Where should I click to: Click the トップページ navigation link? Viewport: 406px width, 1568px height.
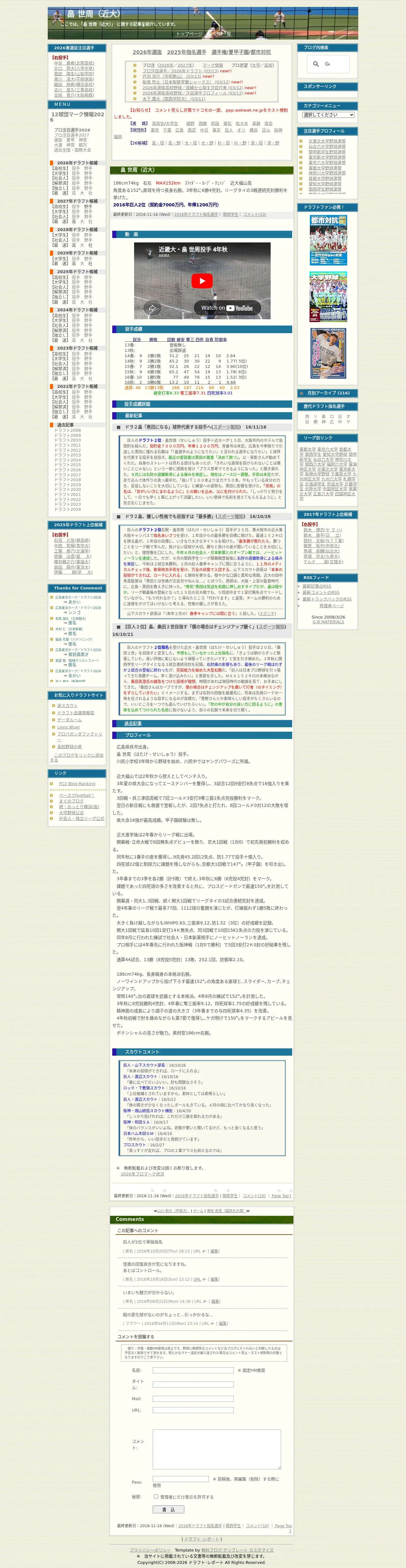[x=189, y=34]
